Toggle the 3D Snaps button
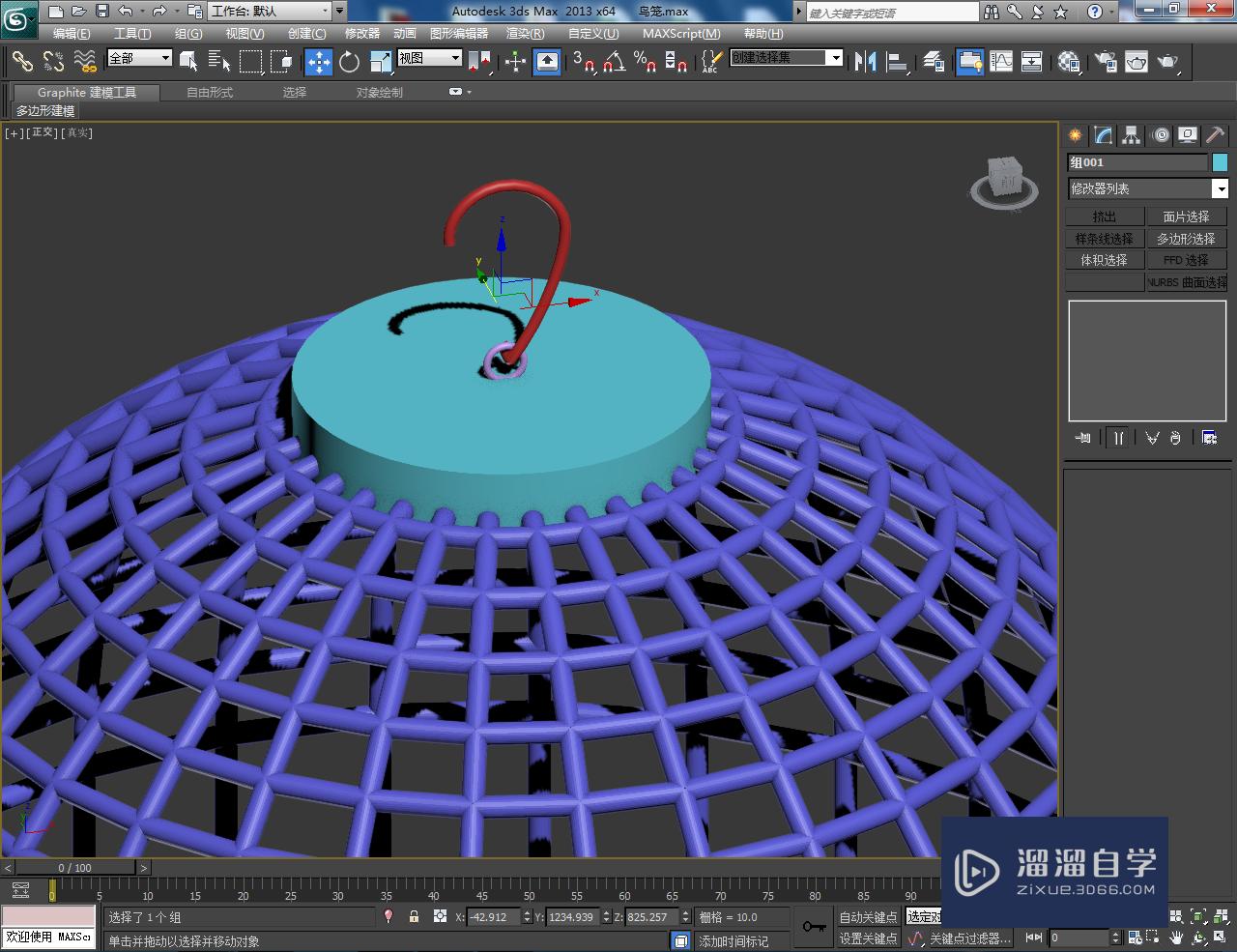The image size is (1237, 952). (x=583, y=62)
